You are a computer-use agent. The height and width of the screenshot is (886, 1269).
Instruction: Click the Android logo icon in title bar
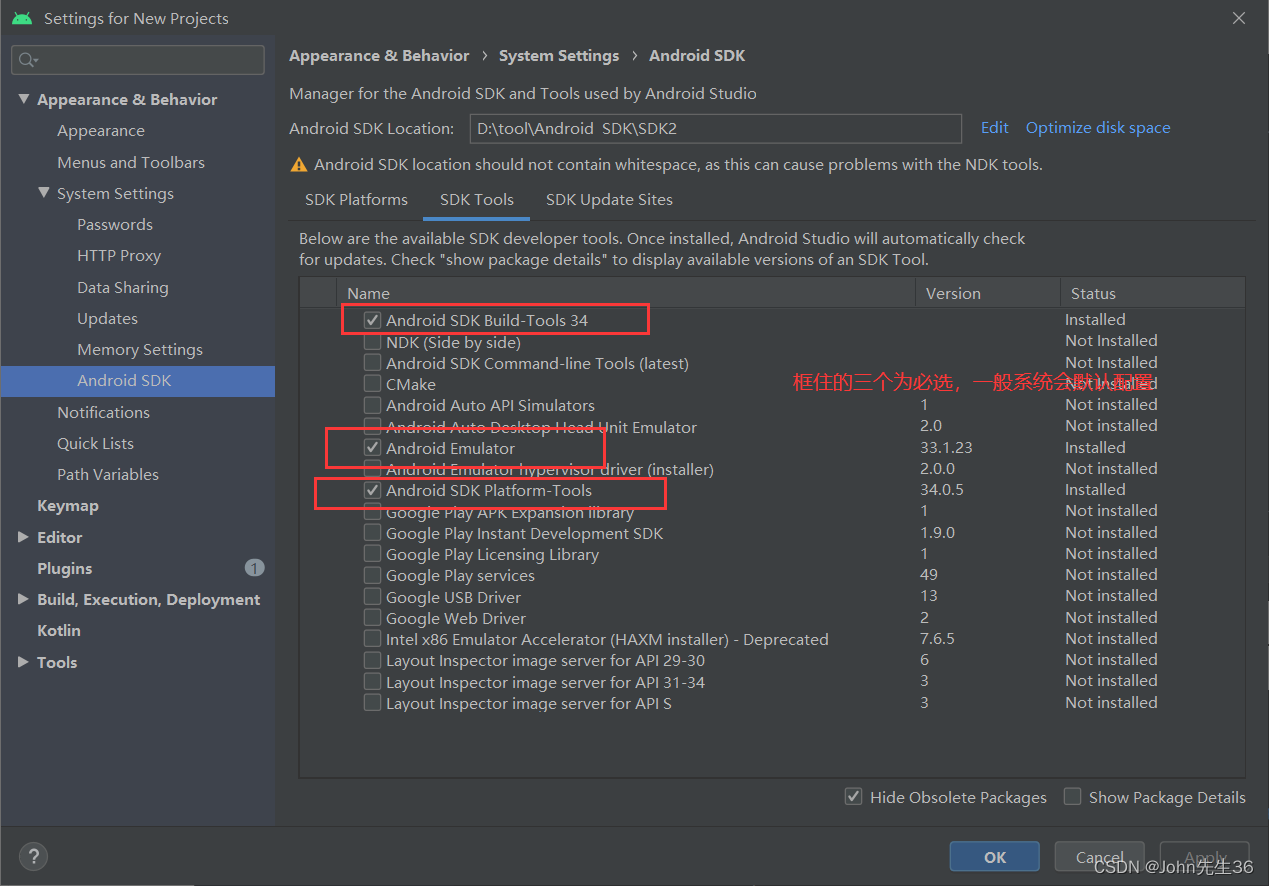click(22, 18)
